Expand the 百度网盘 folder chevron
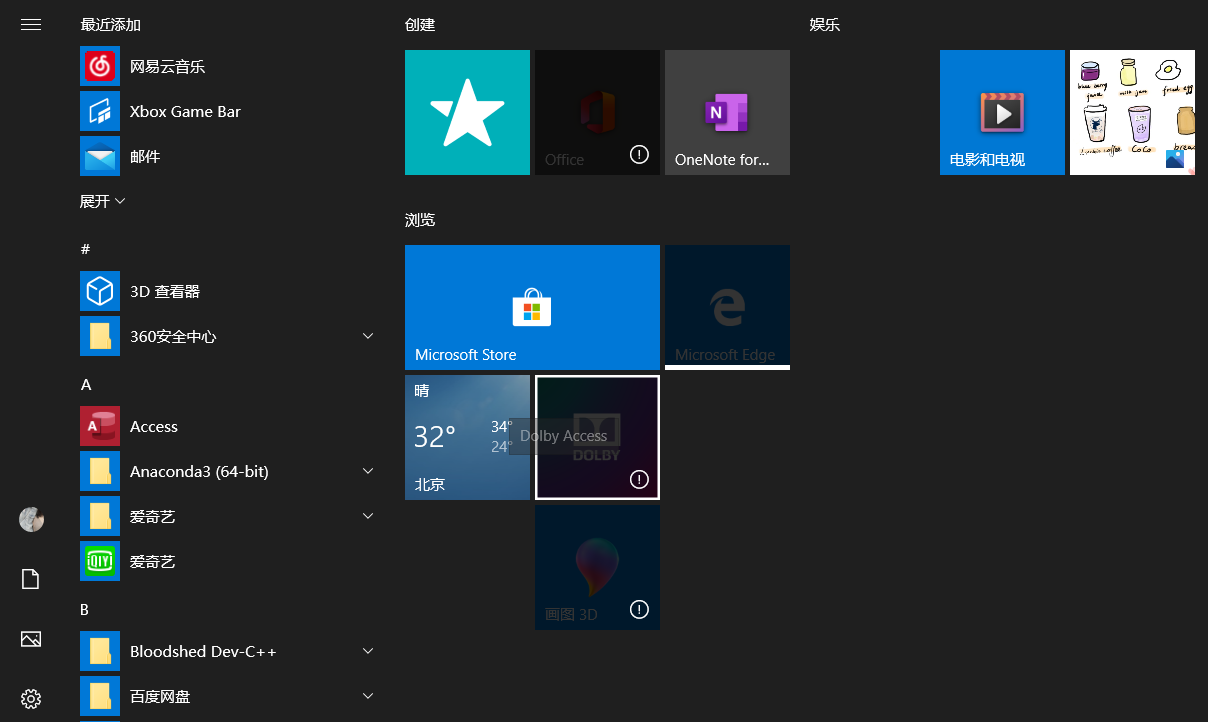The image size is (1208, 722). pos(368,696)
